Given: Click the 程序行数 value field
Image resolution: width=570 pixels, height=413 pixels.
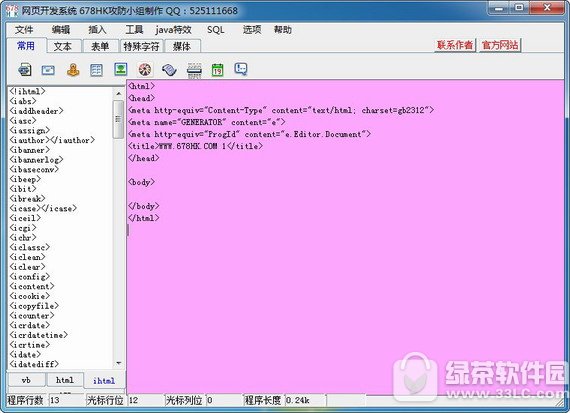Looking at the screenshot, I should [67, 400].
